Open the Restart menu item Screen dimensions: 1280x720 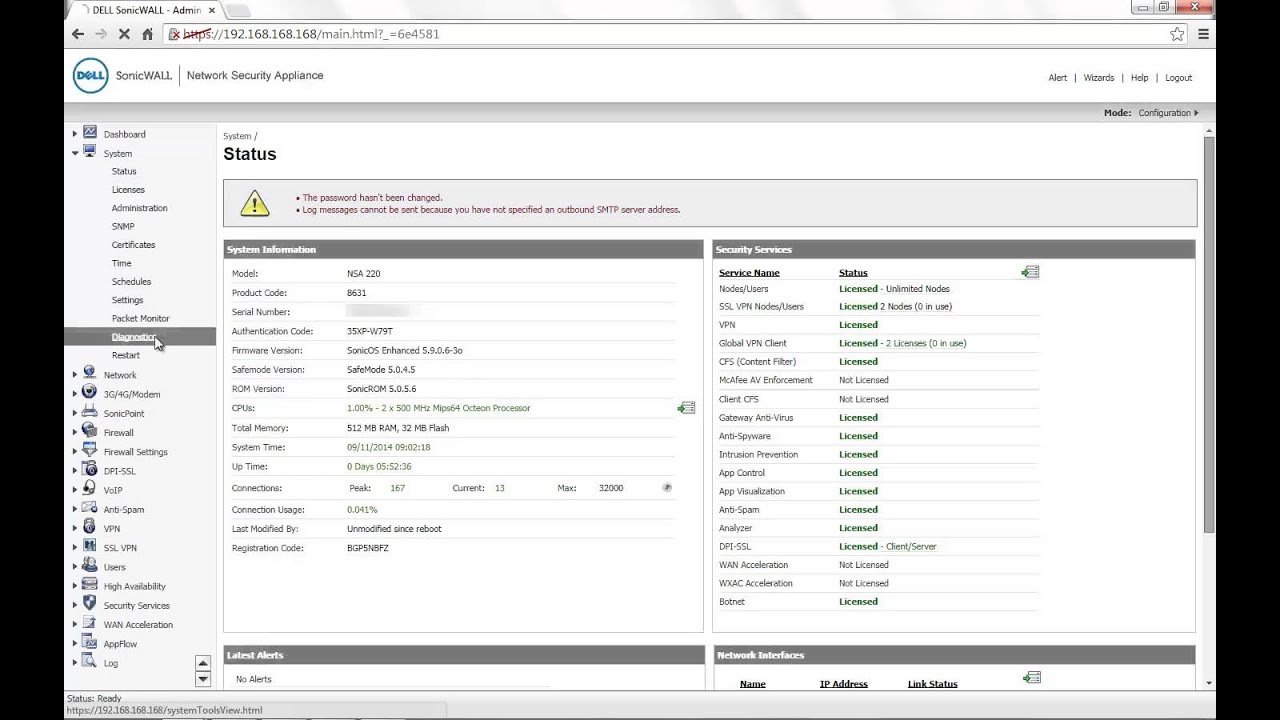tap(126, 355)
